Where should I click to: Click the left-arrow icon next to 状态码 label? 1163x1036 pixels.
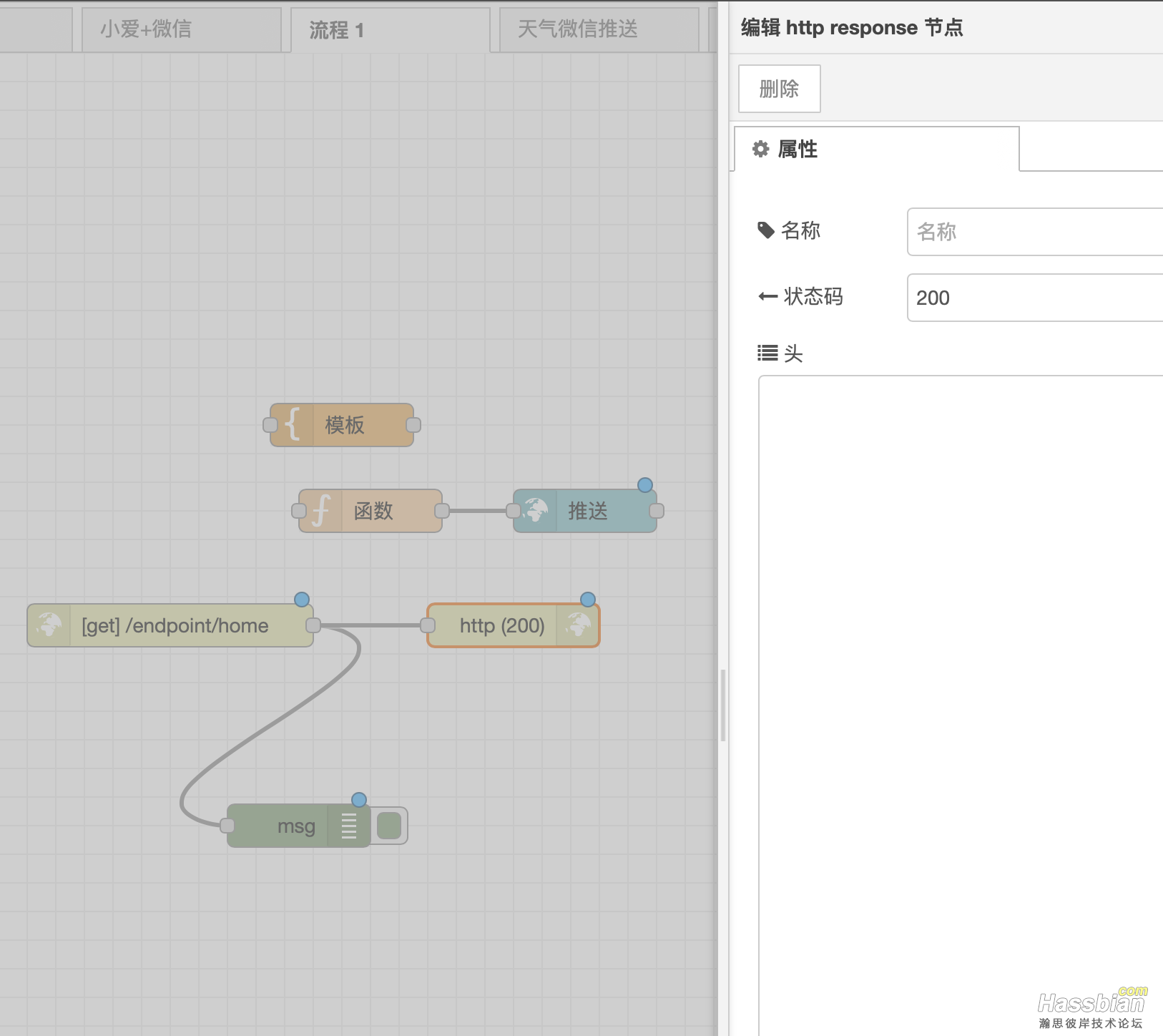point(768,296)
